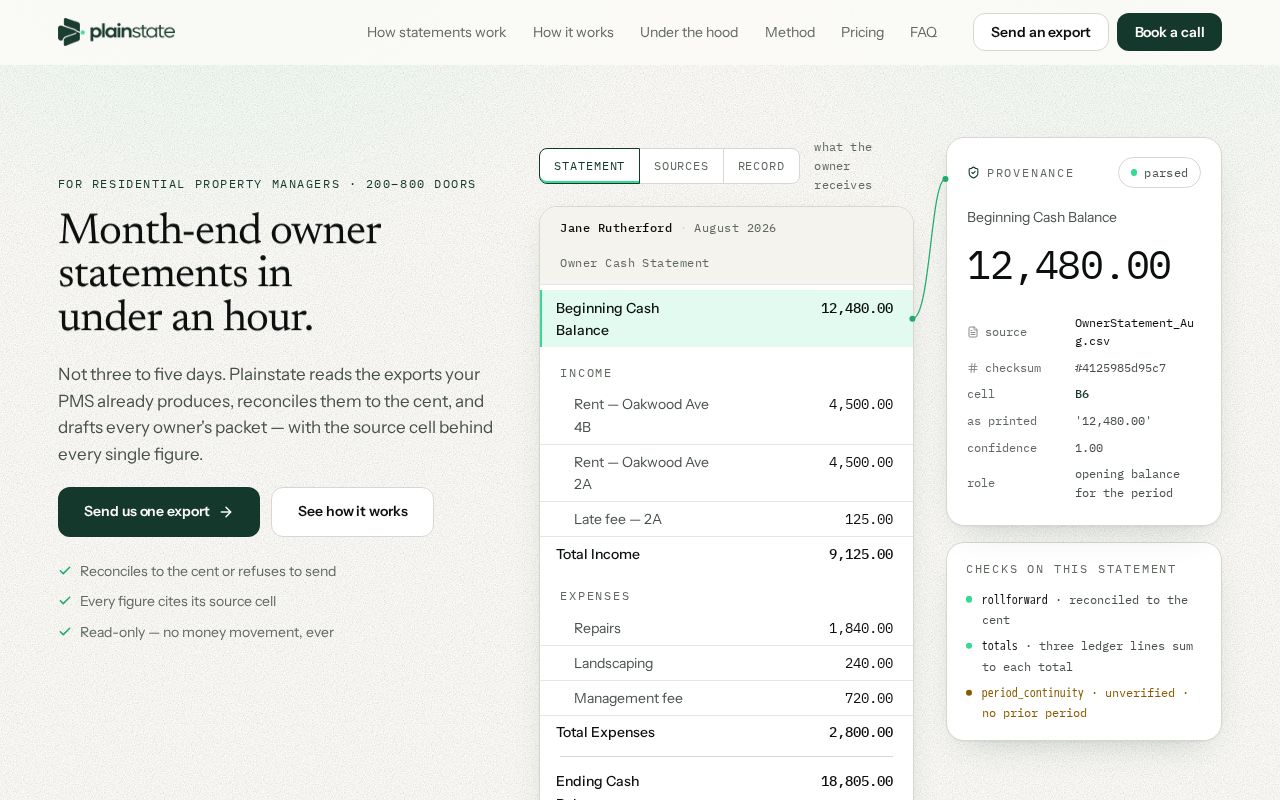
Task: Click the OwnerStatement_Aug.csv source filename
Action: [x=1134, y=332]
